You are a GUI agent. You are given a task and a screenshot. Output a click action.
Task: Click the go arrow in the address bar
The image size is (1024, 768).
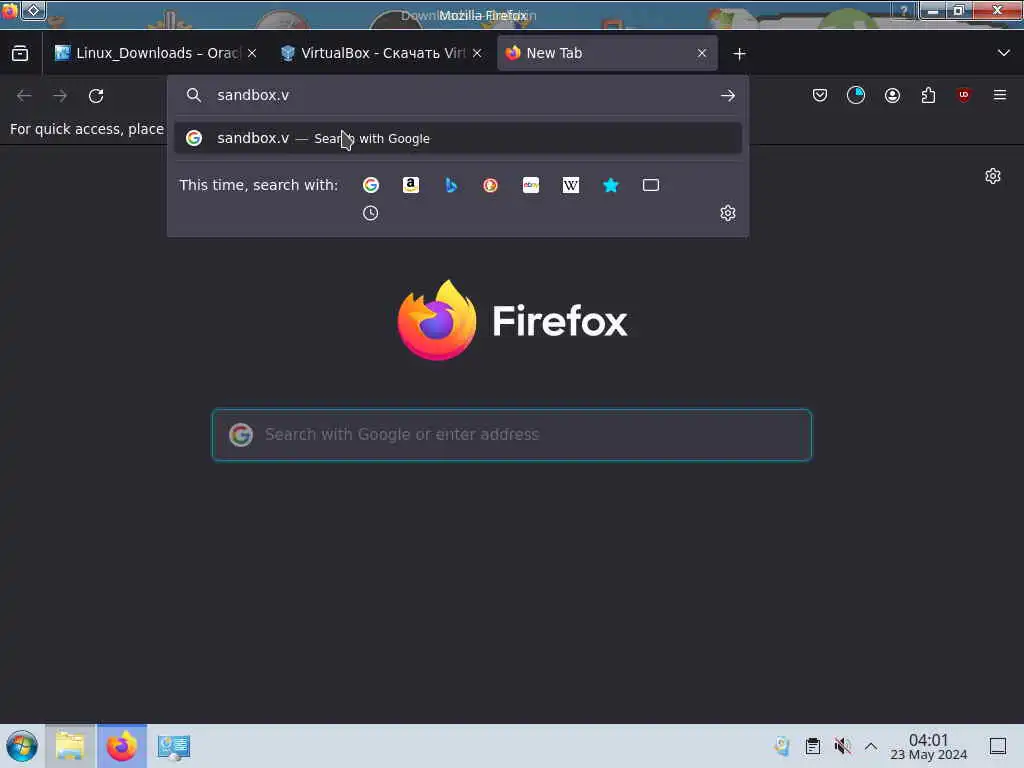coord(728,96)
